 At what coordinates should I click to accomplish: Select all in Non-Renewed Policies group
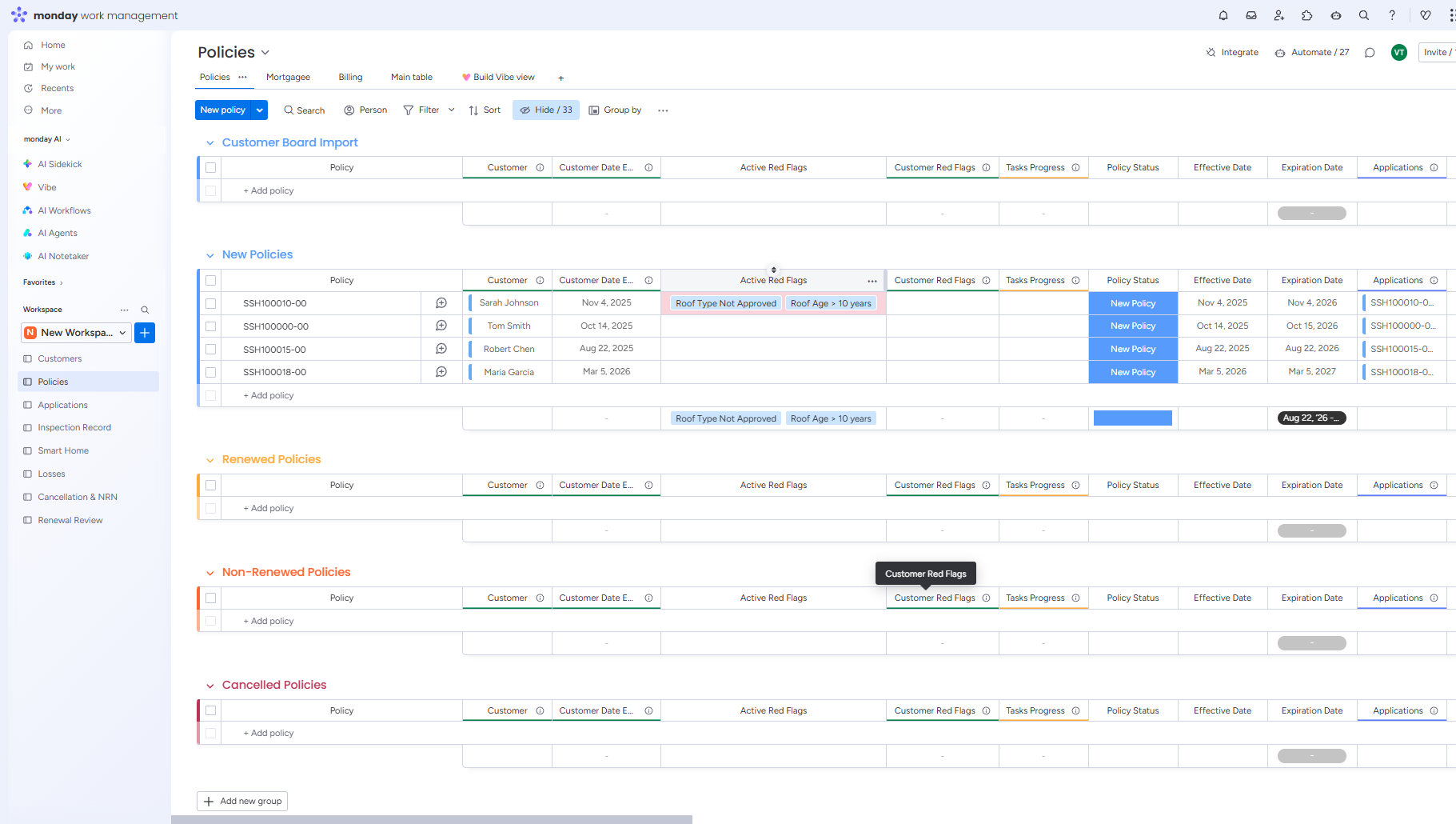210,598
